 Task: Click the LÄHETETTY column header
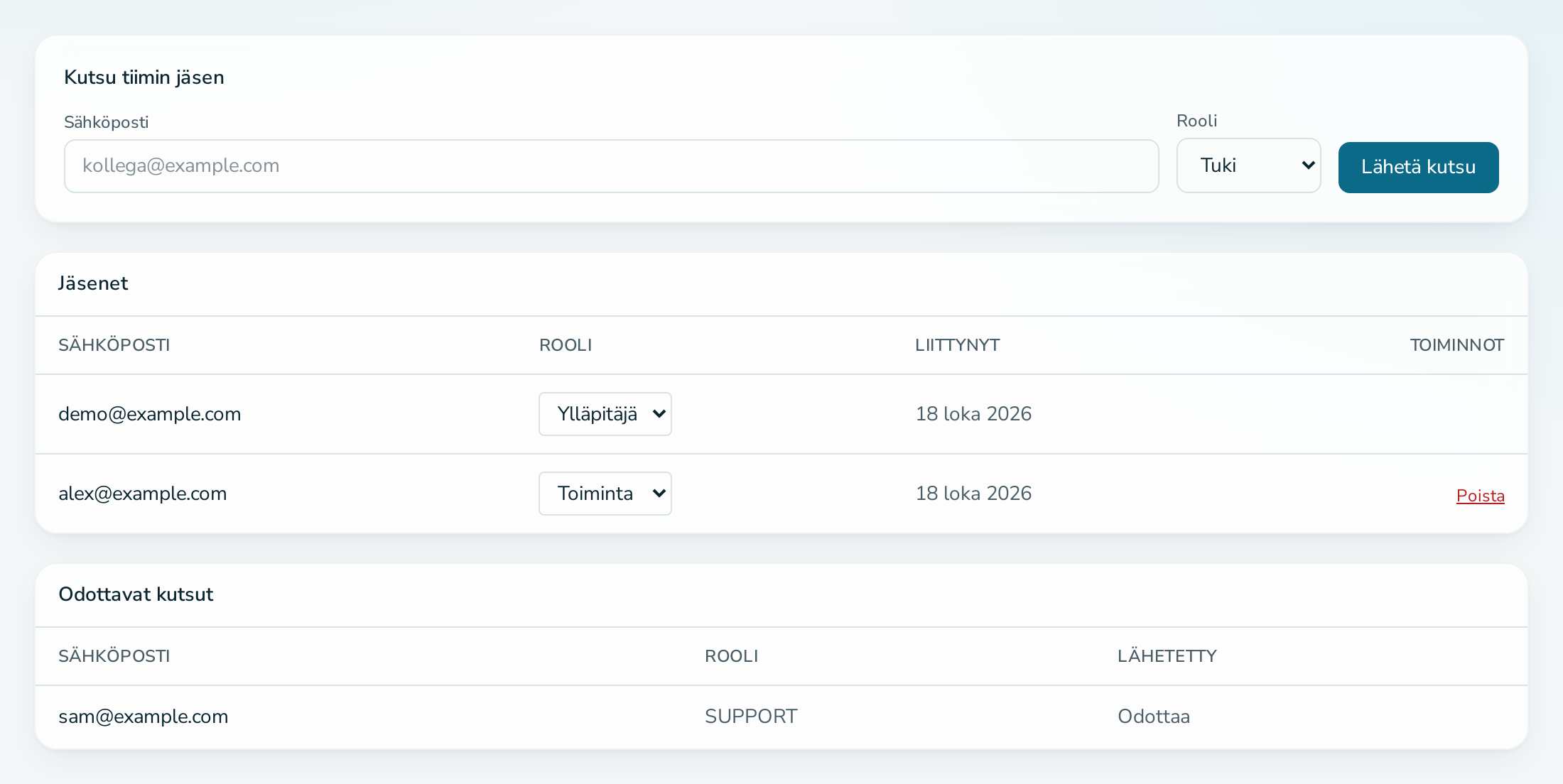pyautogui.click(x=1167, y=656)
